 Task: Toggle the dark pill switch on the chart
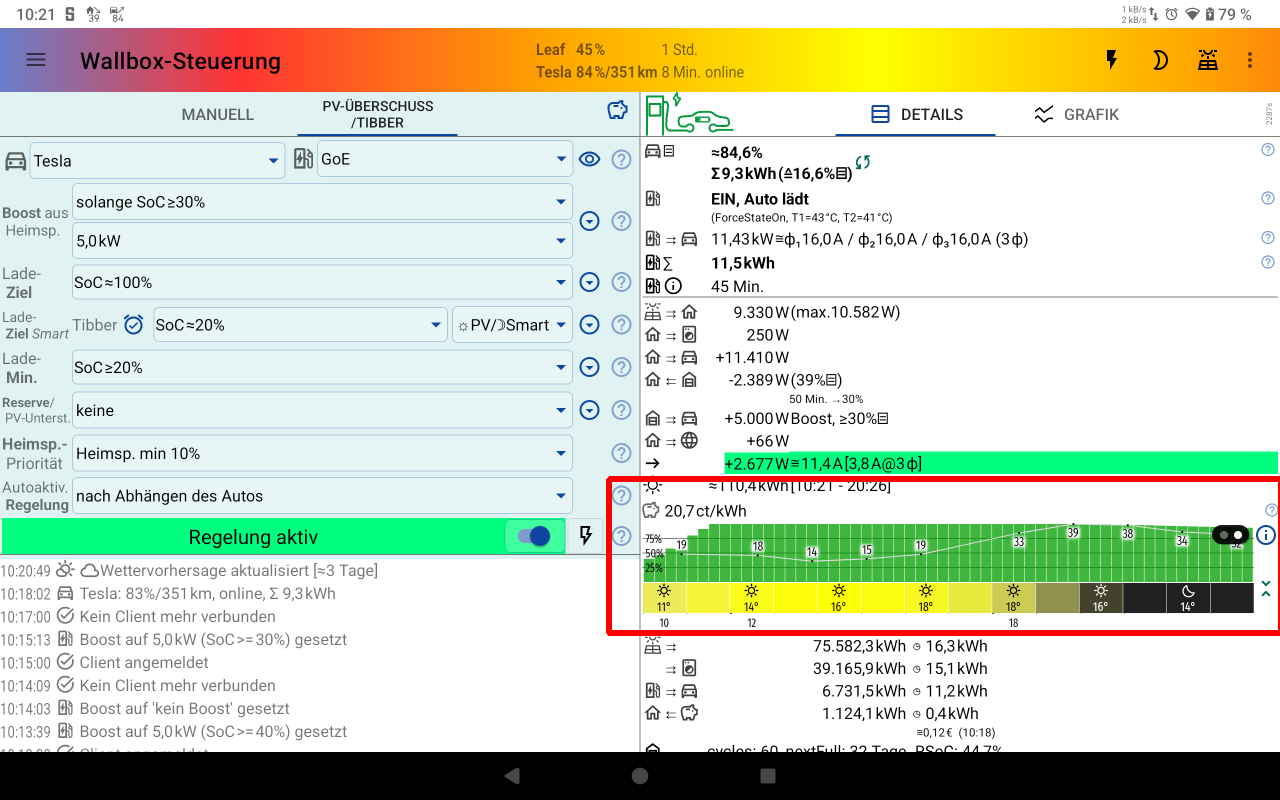(x=1229, y=535)
